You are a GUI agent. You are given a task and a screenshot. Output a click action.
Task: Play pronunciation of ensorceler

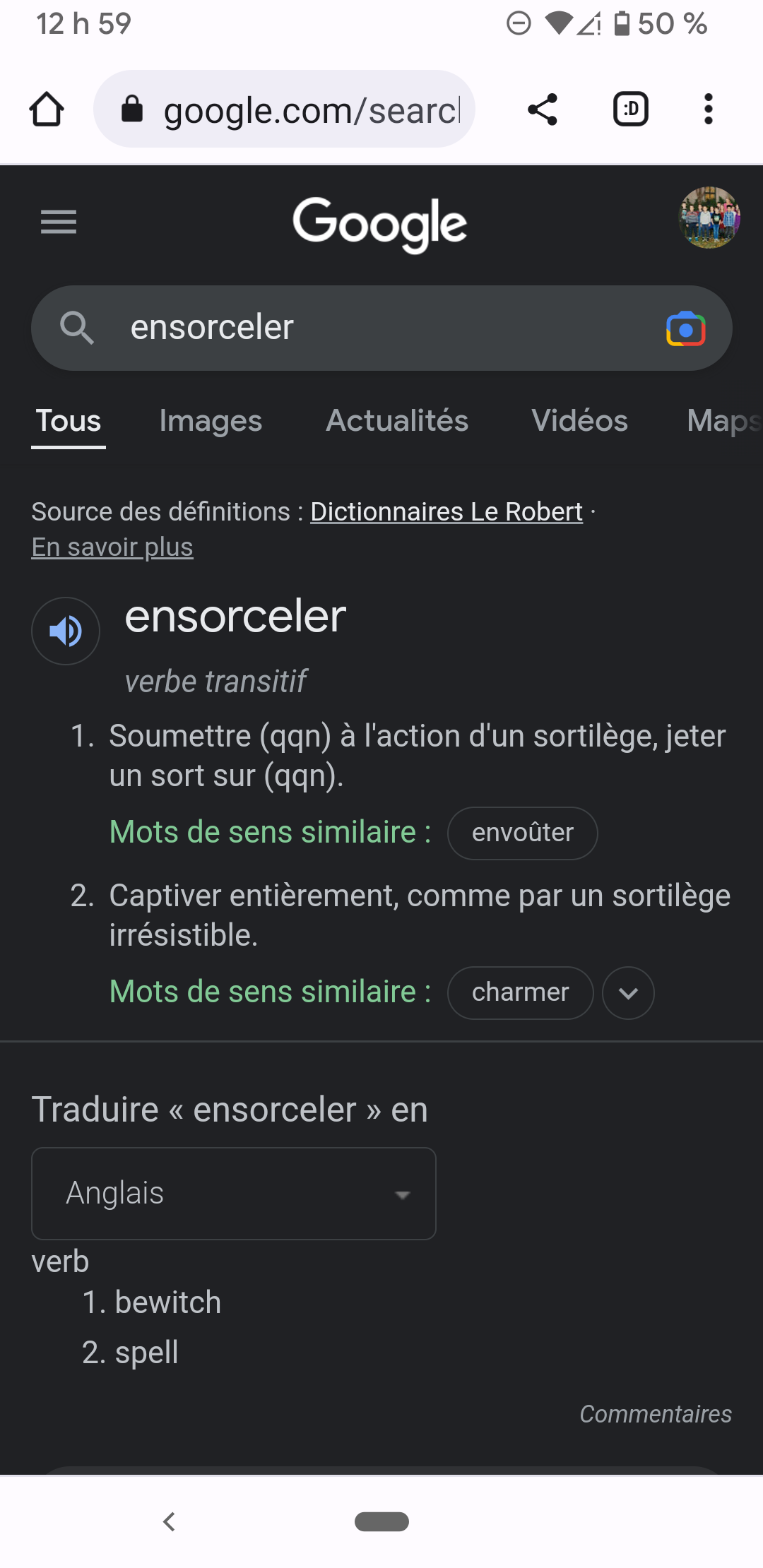coord(66,631)
